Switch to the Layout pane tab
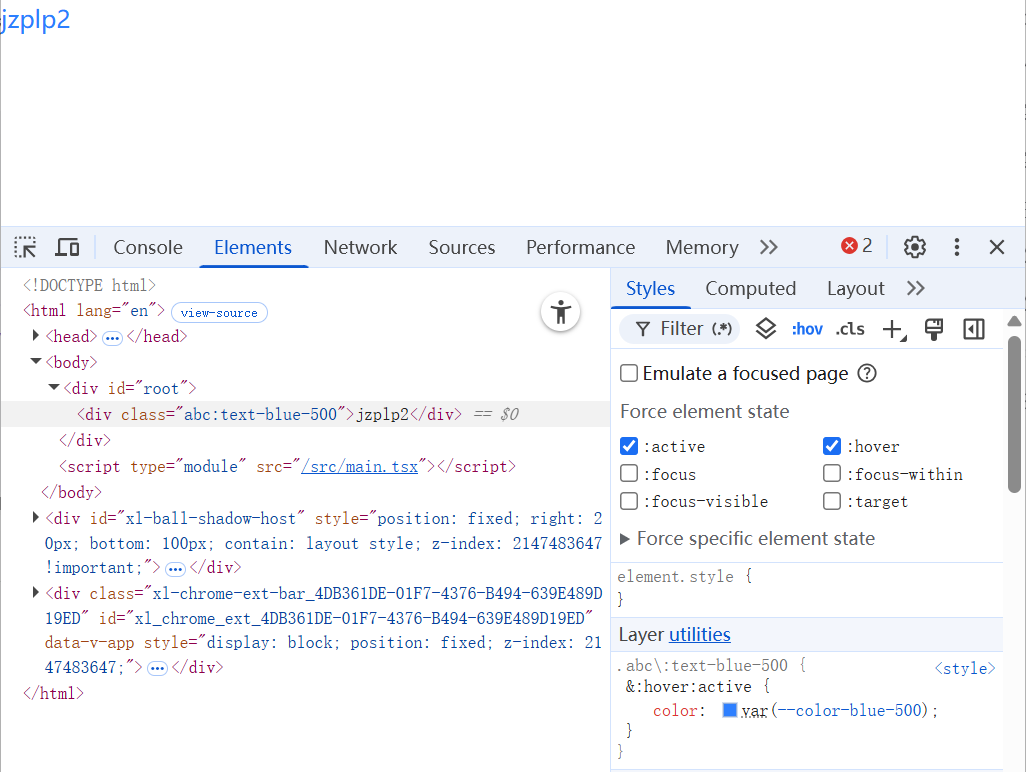The height and width of the screenshot is (772, 1026). [856, 289]
